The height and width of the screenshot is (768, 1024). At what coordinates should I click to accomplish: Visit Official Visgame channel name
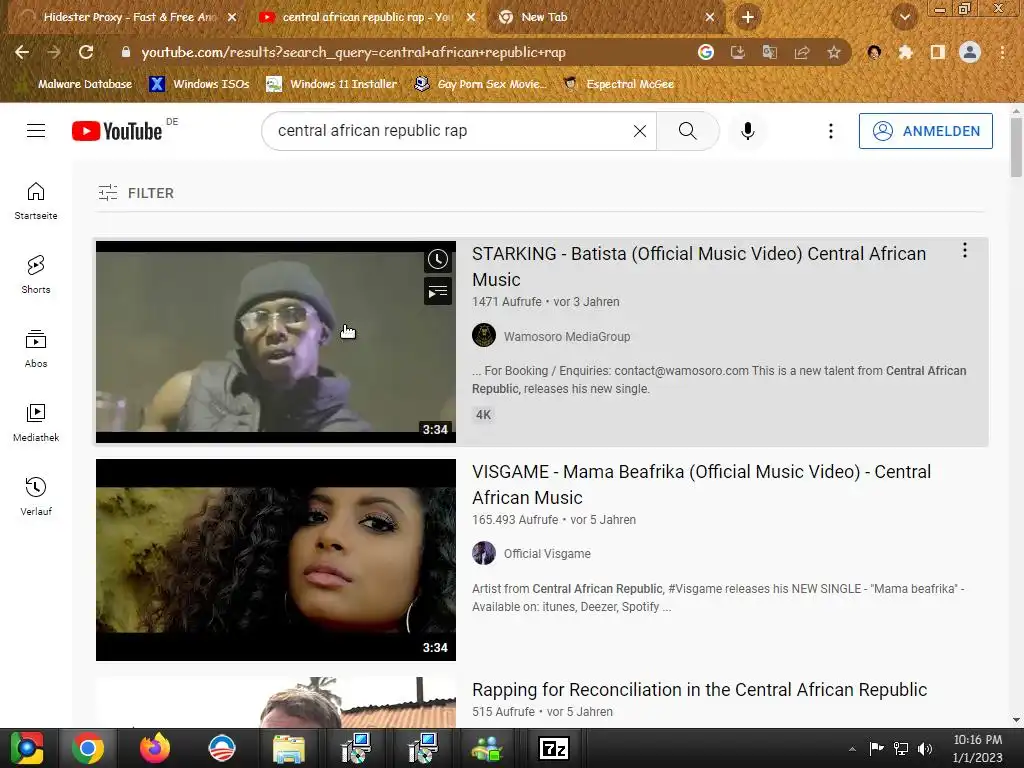[x=547, y=554]
